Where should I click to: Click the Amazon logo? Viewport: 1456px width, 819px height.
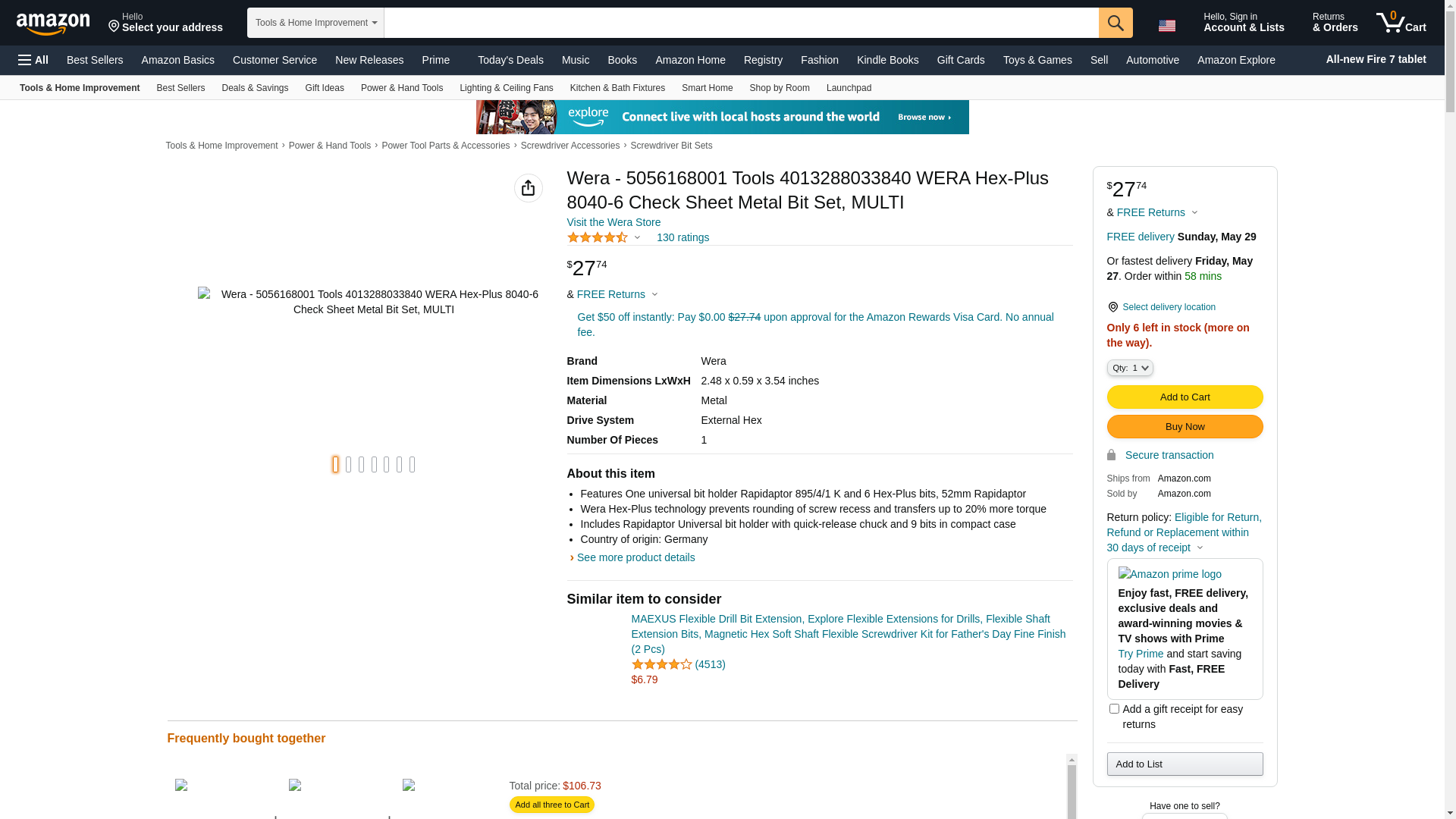point(53,24)
